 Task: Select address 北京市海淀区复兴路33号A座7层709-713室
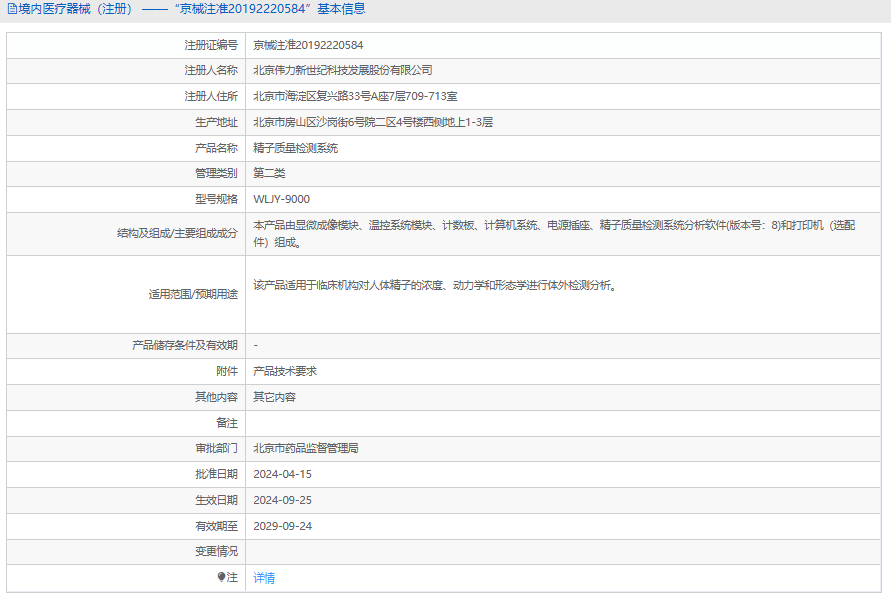pyautogui.click(x=355, y=97)
